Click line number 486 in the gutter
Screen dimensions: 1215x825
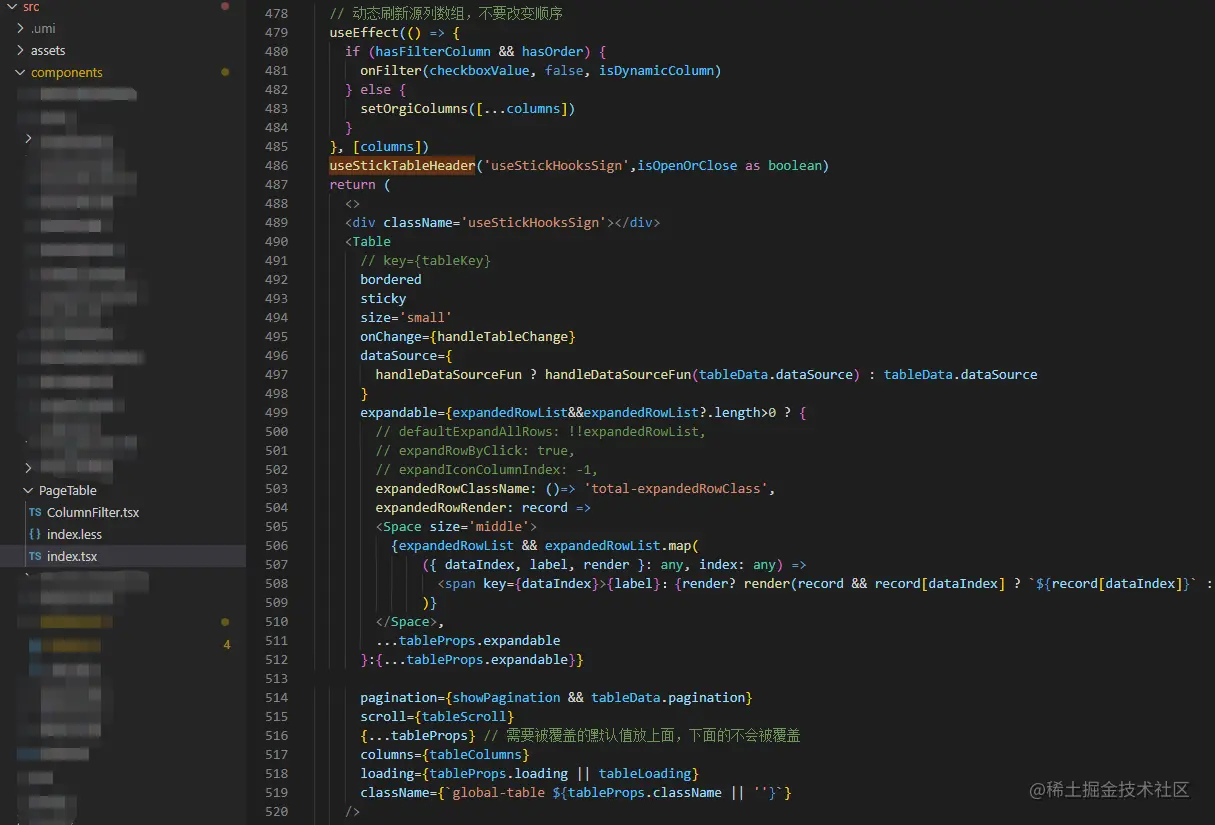point(276,165)
